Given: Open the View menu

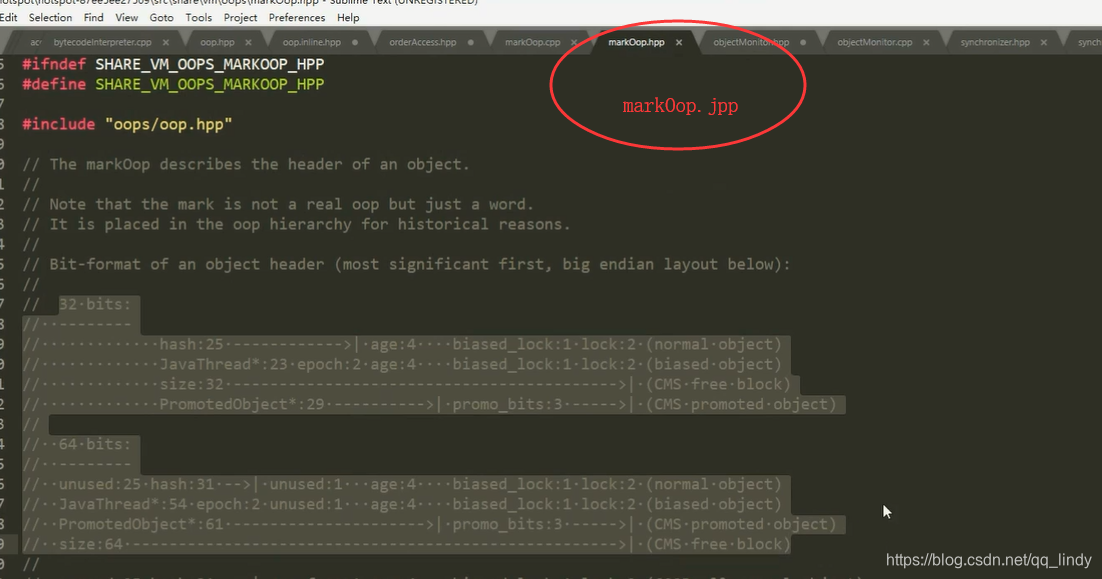Looking at the screenshot, I should click(x=127, y=18).
